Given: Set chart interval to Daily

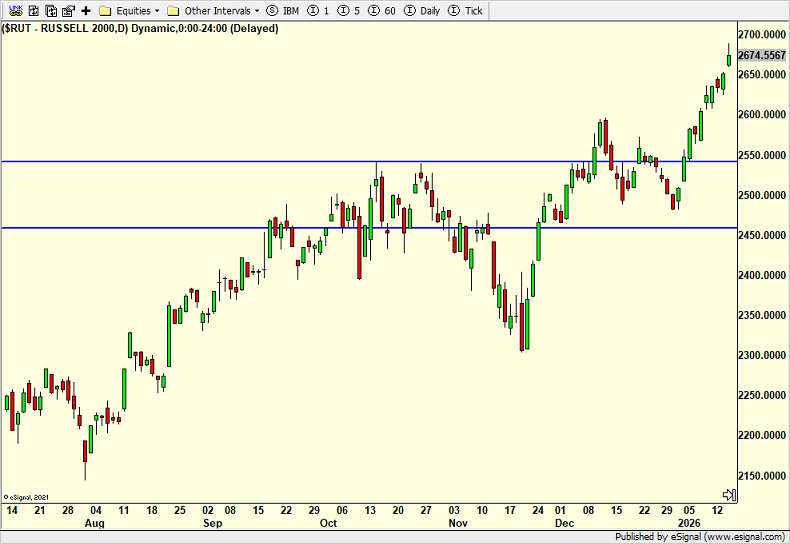Looking at the screenshot, I should pyautogui.click(x=422, y=10).
